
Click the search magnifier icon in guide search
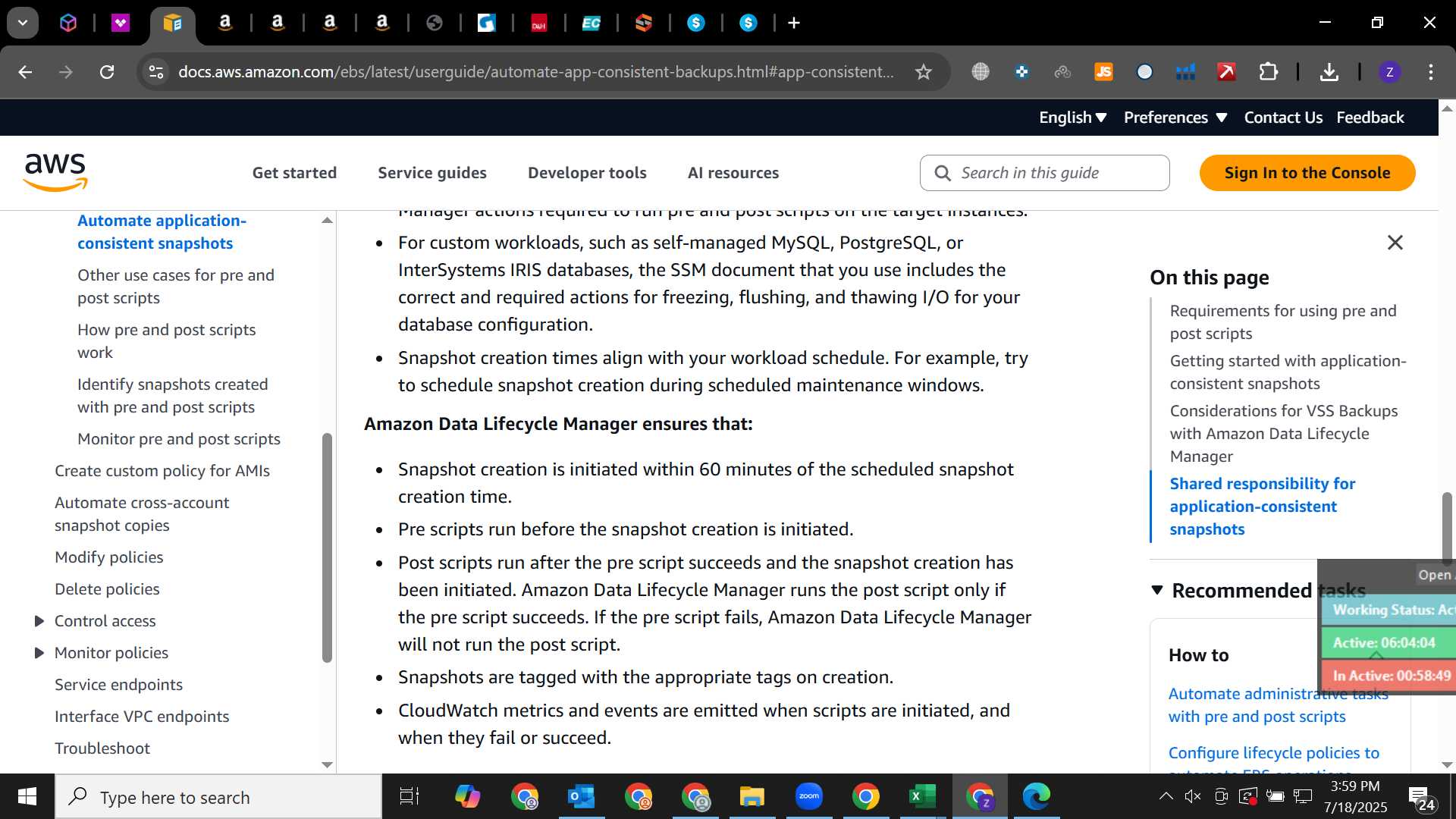[943, 173]
